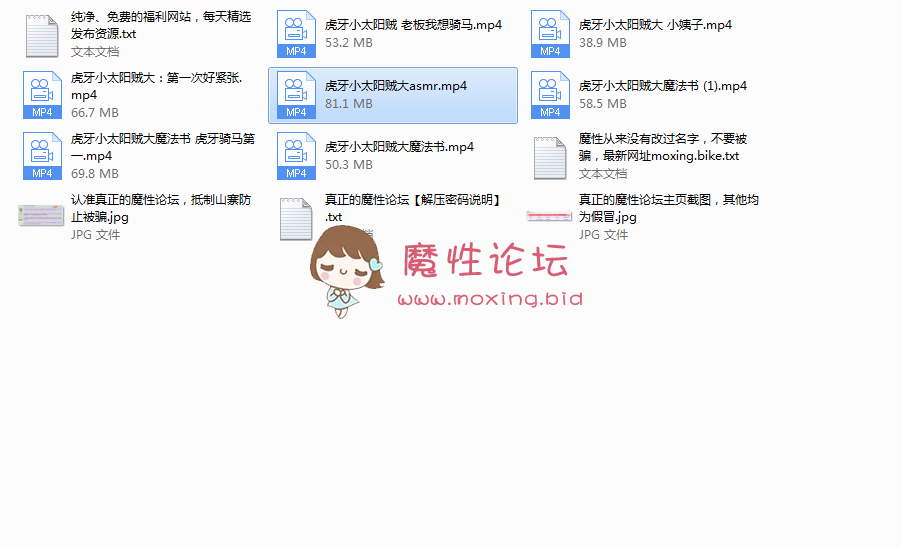Screen dimensions: 901x548
Task: Select file name 真正的魔性论坛主页截图，其他均为假冒.jpg
Action: click(669, 208)
